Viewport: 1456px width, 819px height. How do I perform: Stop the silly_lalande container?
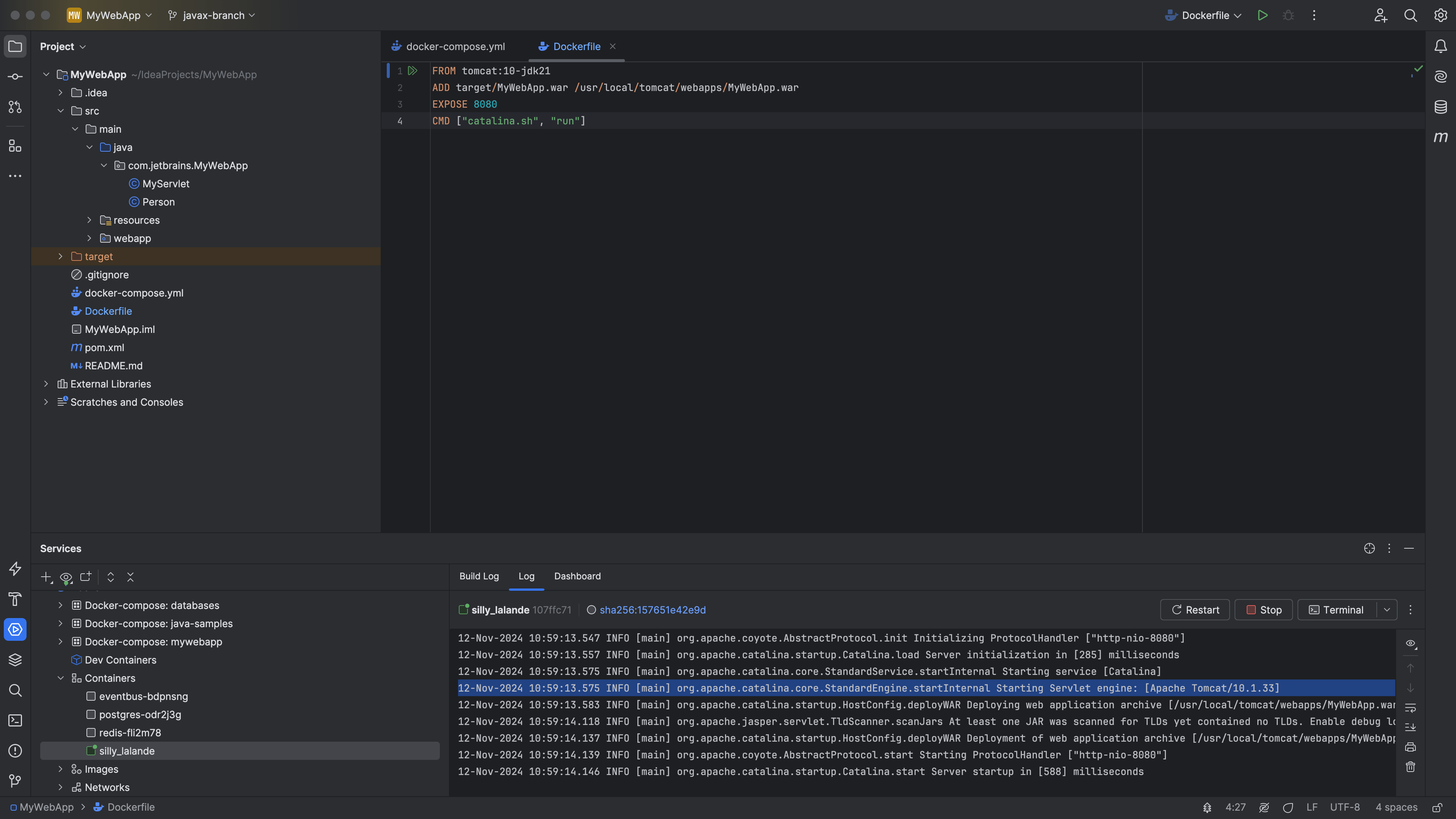click(1264, 610)
